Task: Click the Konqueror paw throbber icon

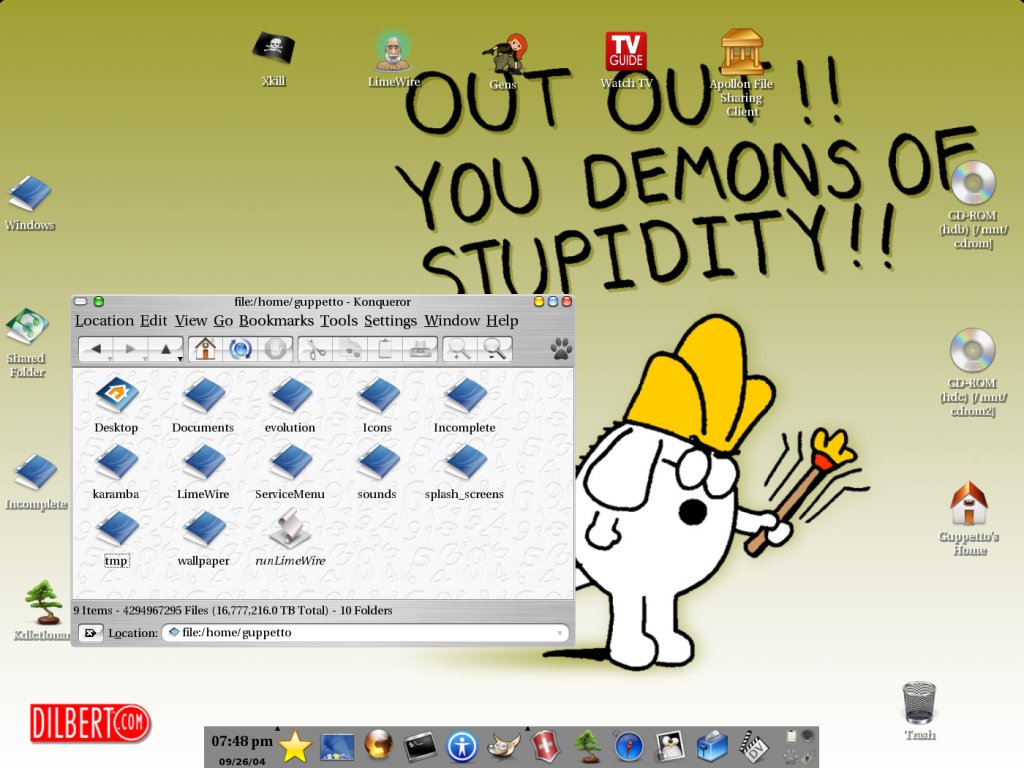Action: click(561, 349)
